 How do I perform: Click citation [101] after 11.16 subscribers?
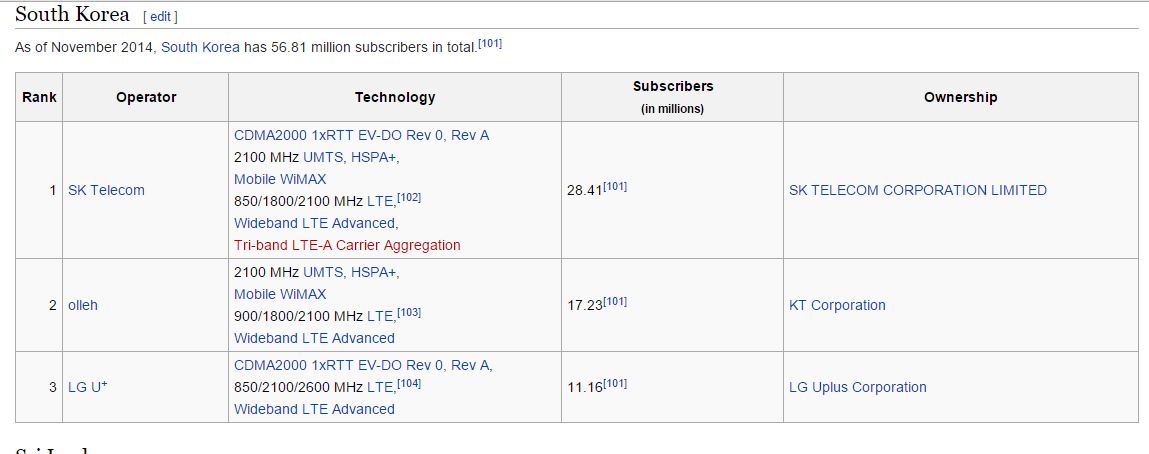pyautogui.click(x=615, y=384)
